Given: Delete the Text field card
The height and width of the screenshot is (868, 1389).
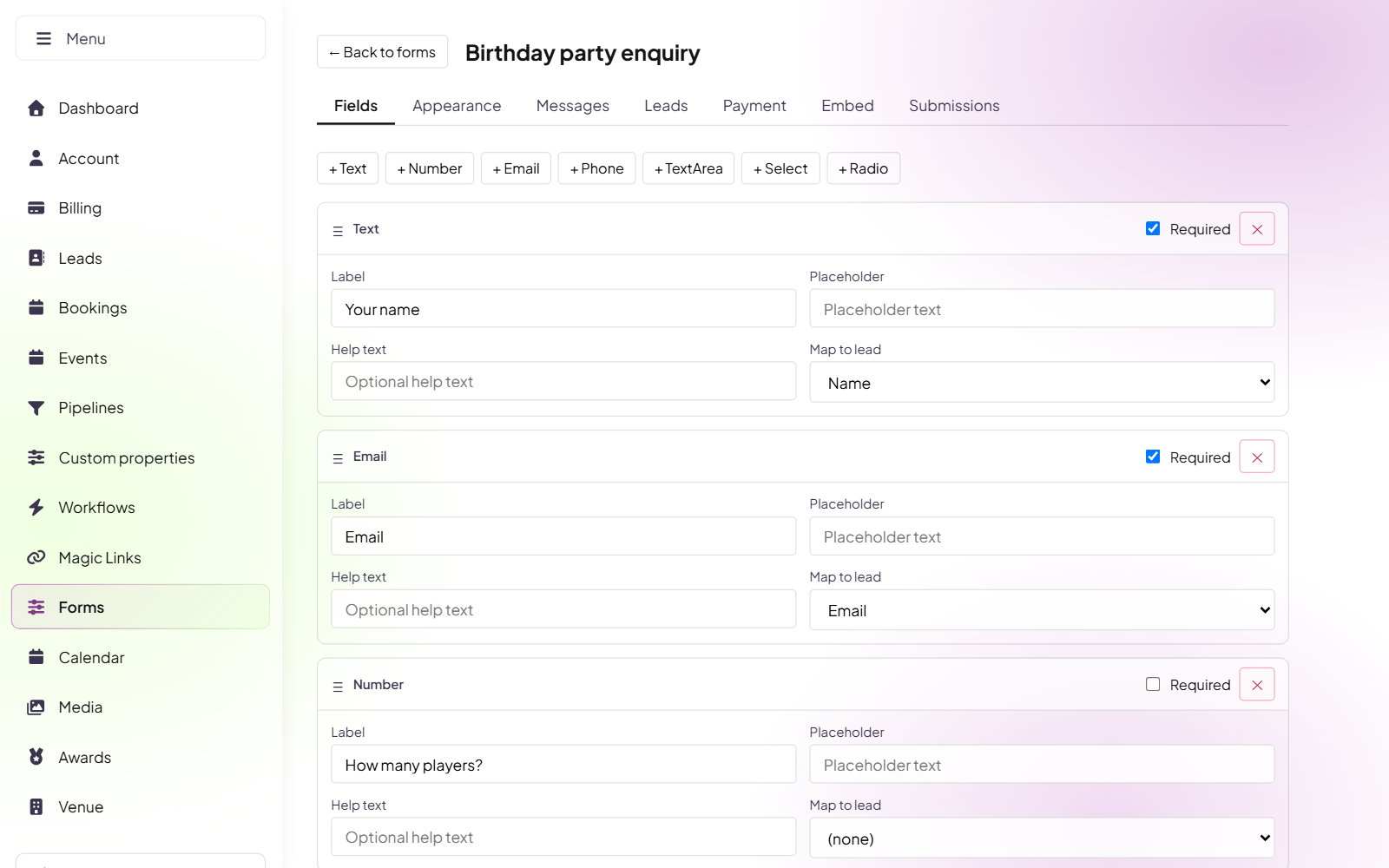Looking at the screenshot, I should coord(1257,229).
